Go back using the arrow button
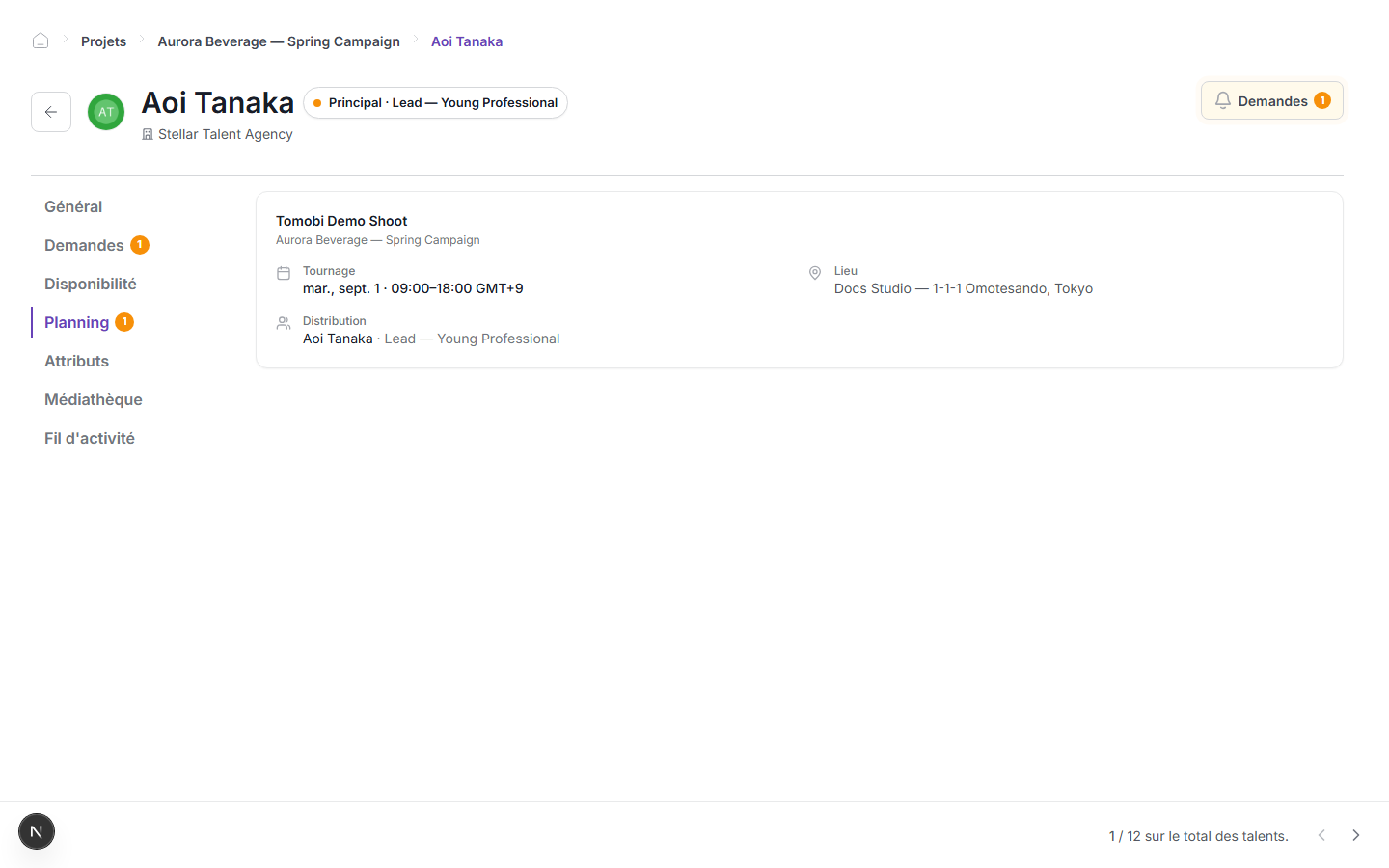The height and width of the screenshot is (868, 1389). [x=51, y=112]
